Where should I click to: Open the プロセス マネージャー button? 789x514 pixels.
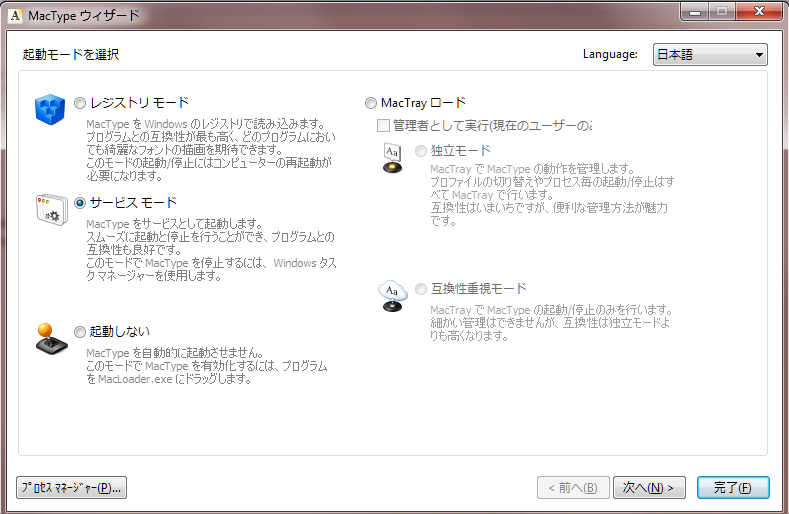click(72, 488)
